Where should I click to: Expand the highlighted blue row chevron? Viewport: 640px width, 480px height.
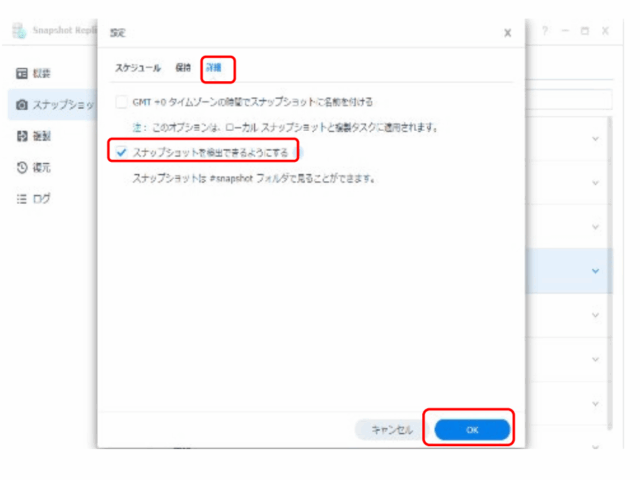(596, 270)
